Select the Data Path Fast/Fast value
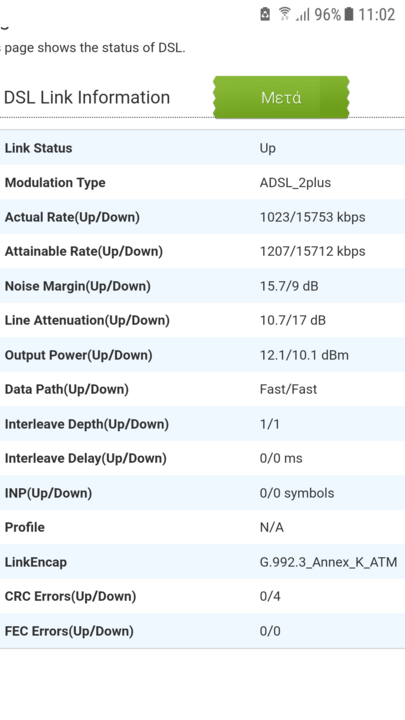Image resolution: width=405 pixels, height=720 pixels. tap(288, 389)
